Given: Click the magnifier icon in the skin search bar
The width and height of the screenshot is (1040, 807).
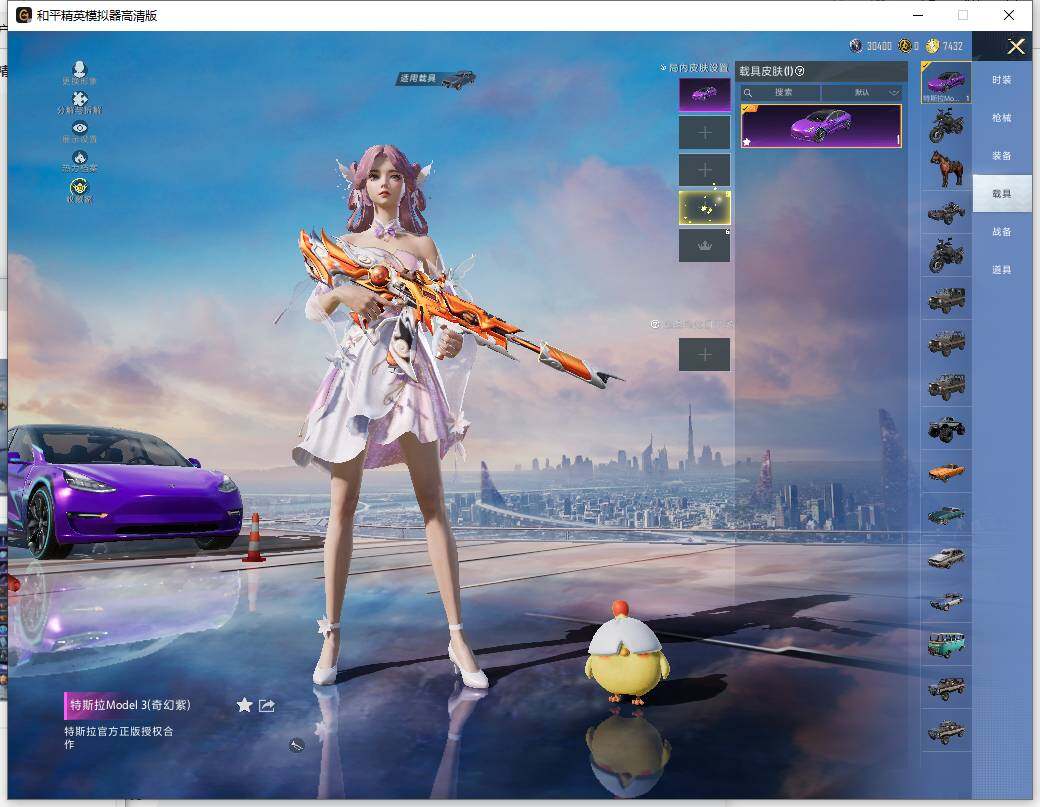Looking at the screenshot, I should 747,92.
